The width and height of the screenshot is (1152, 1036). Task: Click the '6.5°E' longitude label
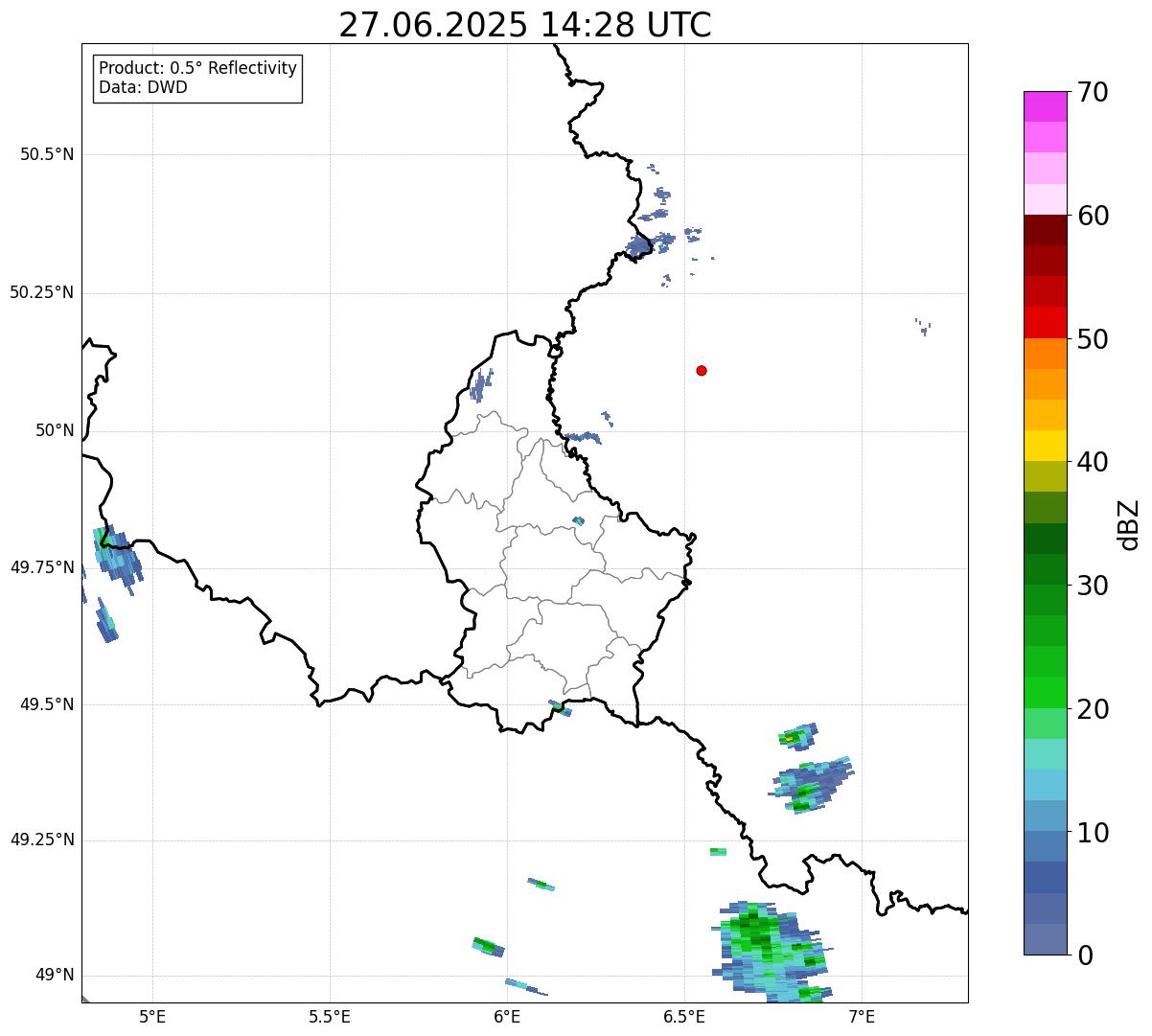click(x=684, y=1018)
